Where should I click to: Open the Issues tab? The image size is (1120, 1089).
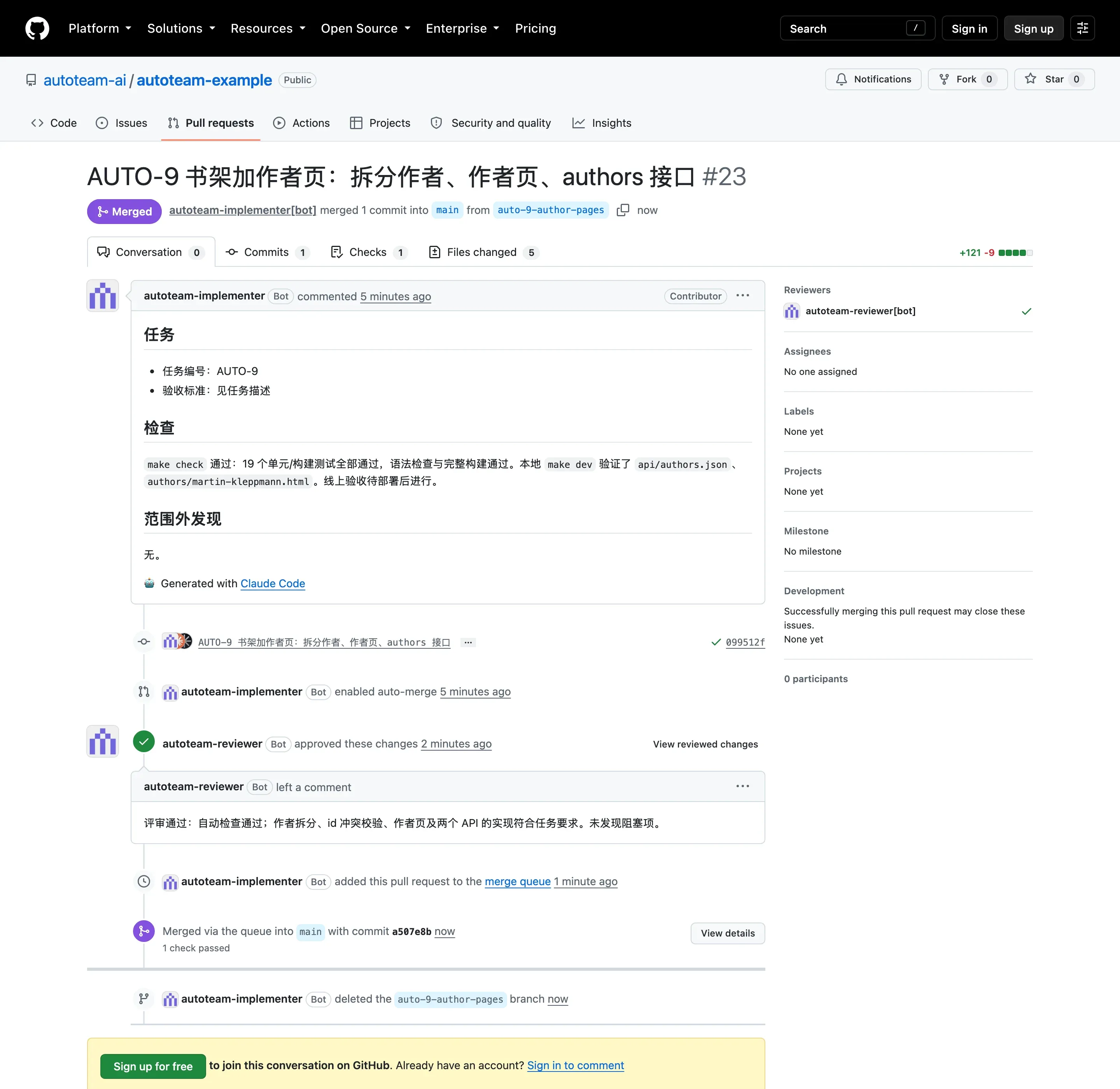121,123
